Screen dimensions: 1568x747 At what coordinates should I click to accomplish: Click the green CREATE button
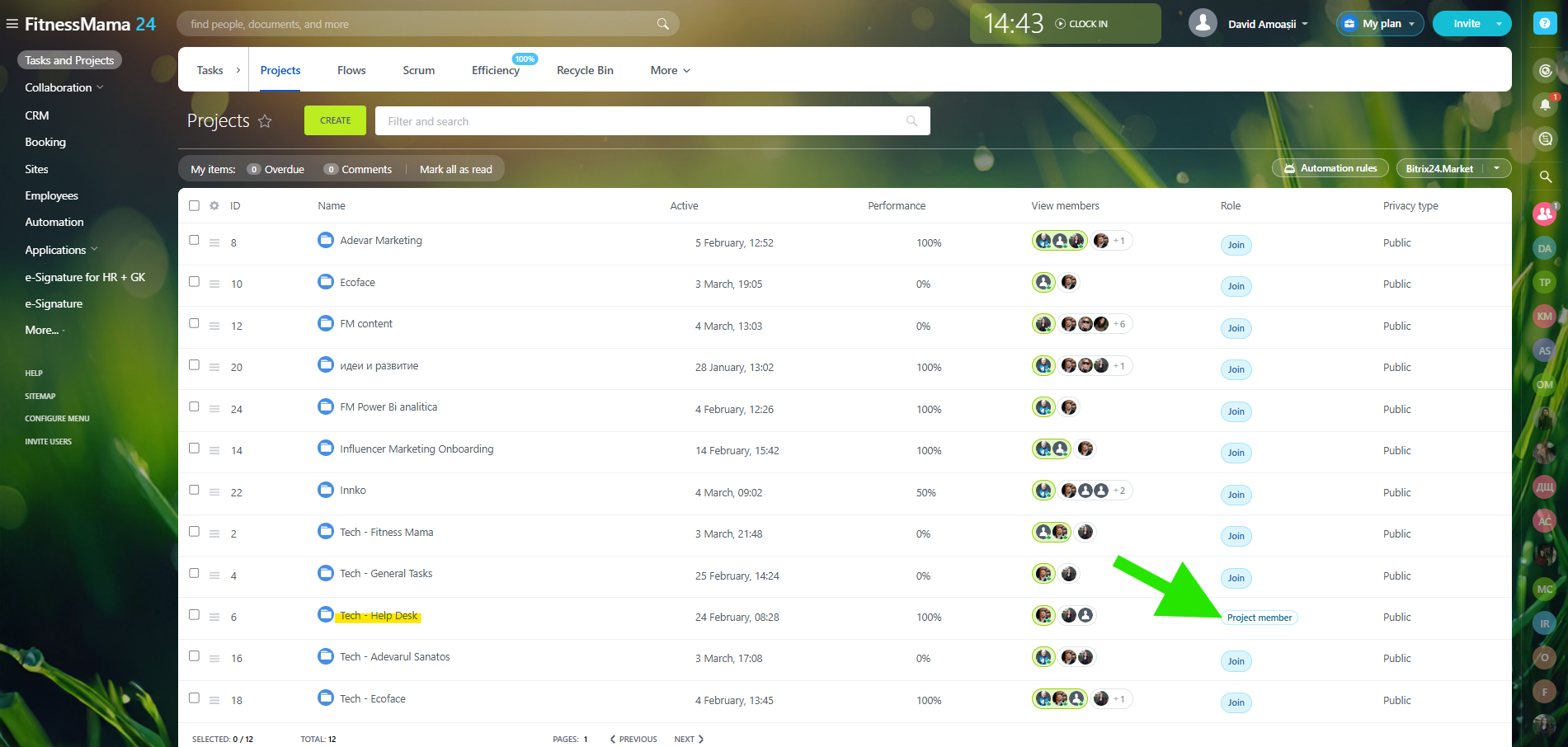(335, 120)
